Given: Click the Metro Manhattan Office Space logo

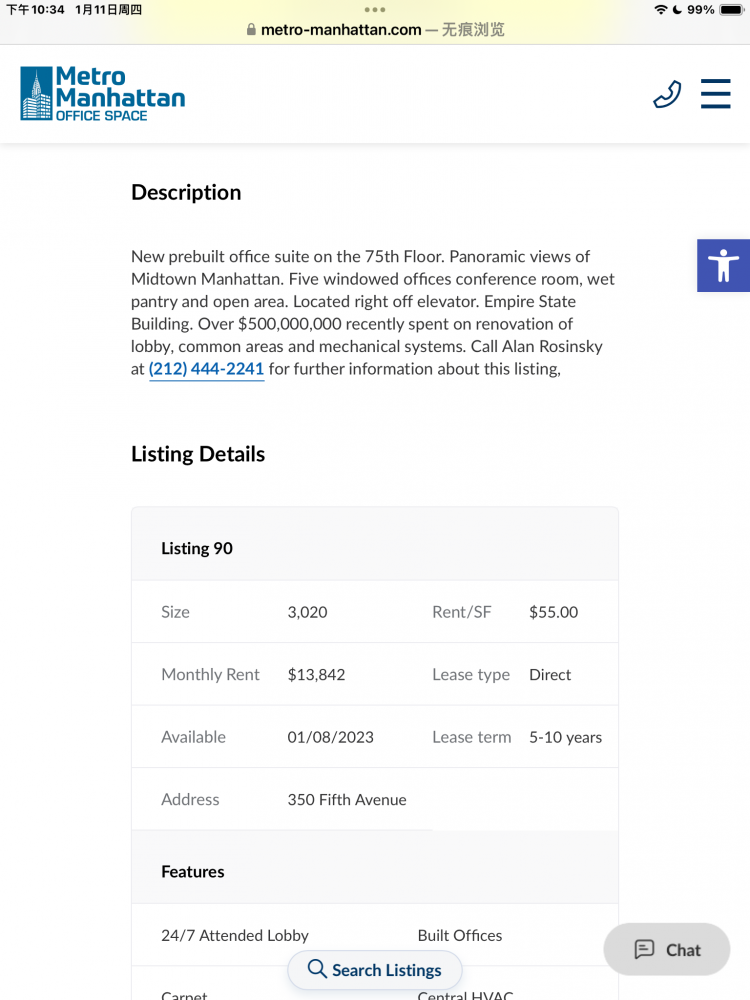Looking at the screenshot, I should [x=103, y=94].
